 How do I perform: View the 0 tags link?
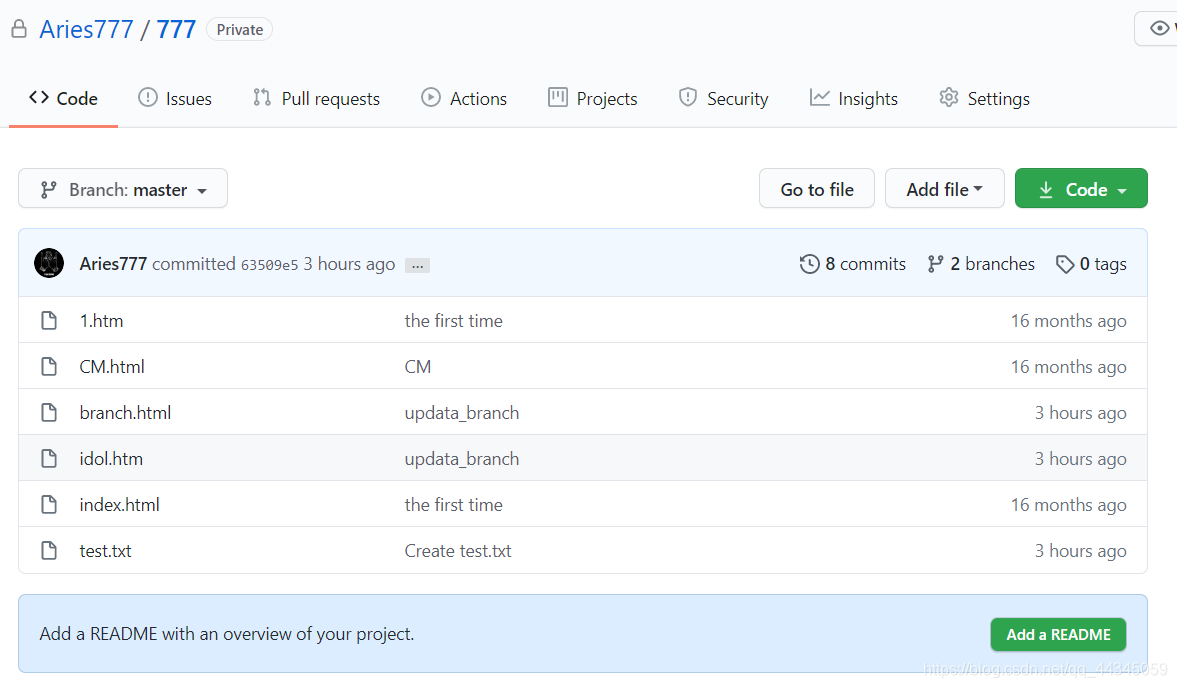[x=1091, y=264]
